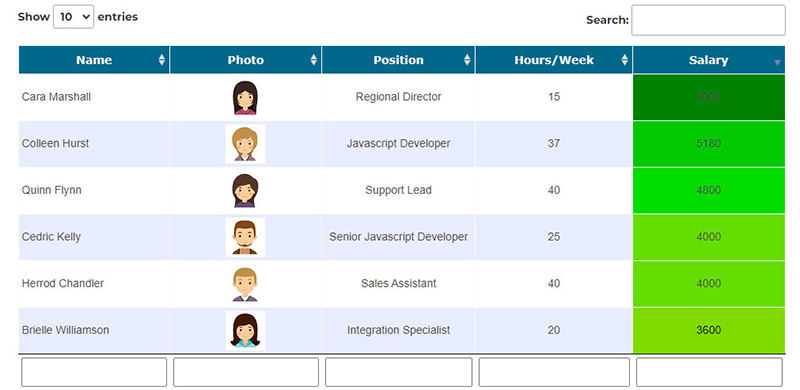The image size is (800, 390).
Task: Click the sort arrows in Hours/Week header
Action: (x=624, y=60)
